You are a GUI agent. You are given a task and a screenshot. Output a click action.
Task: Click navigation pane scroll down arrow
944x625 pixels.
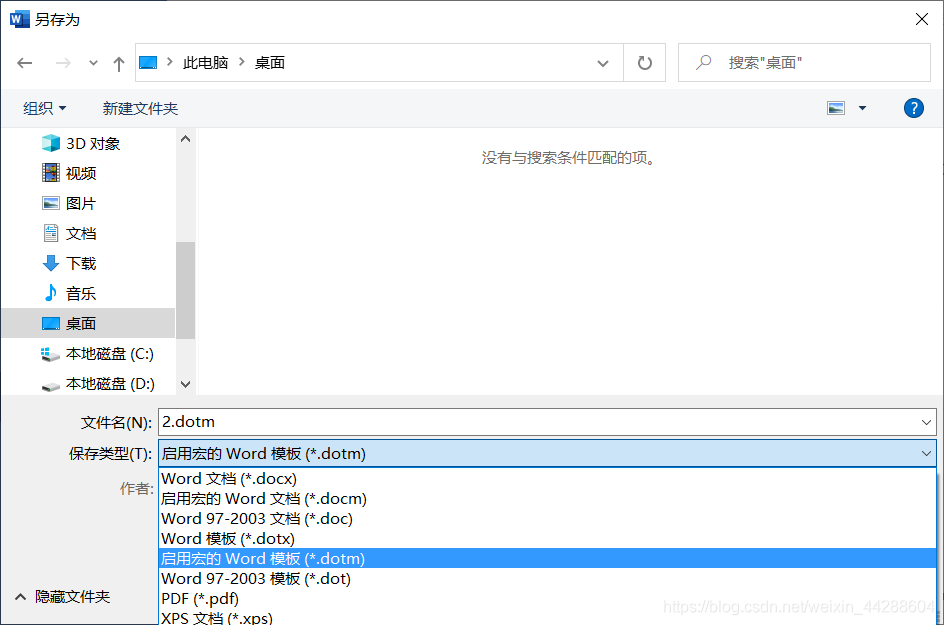click(x=185, y=384)
